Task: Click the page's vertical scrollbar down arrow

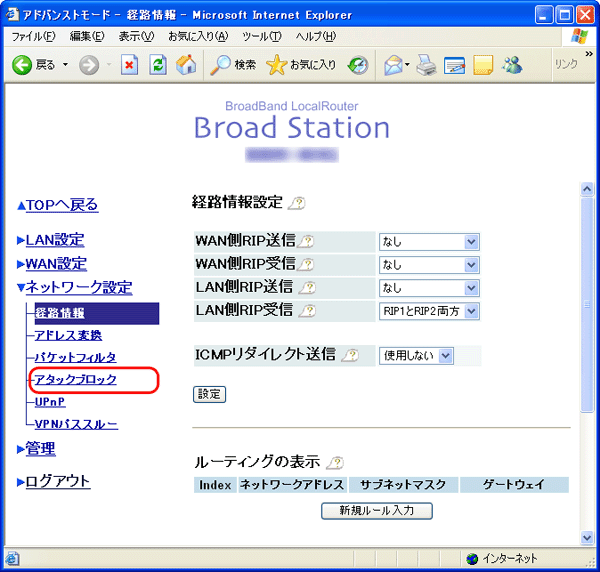Action: [587, 537]
